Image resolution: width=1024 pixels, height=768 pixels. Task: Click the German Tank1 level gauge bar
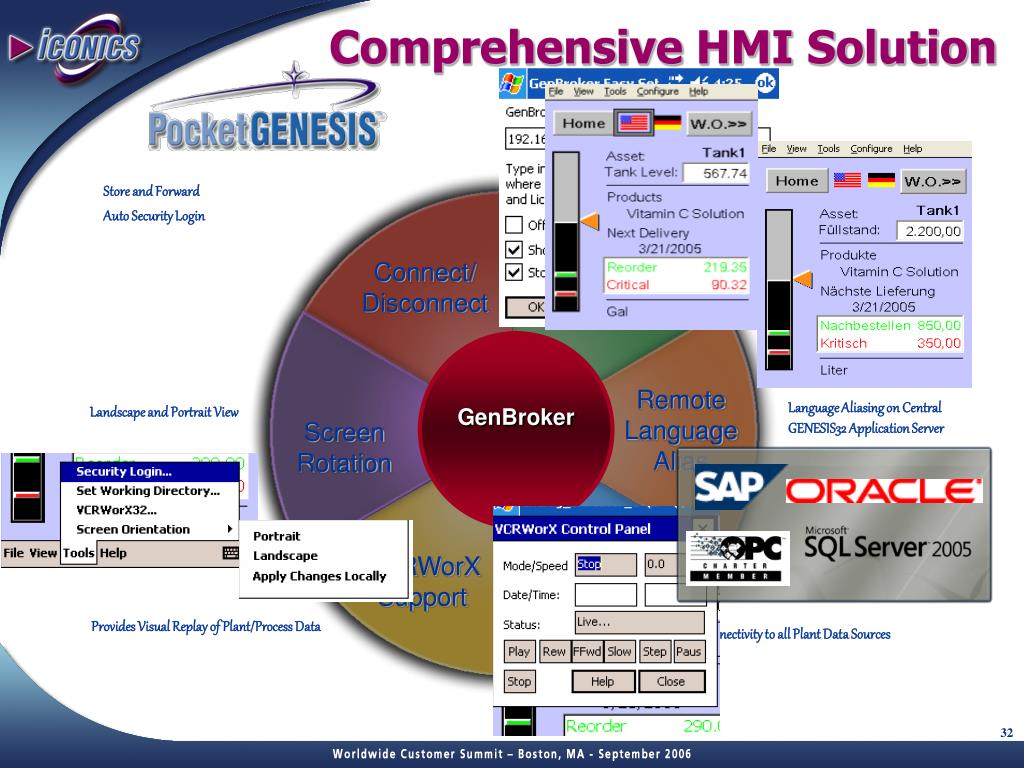[778, 289]
